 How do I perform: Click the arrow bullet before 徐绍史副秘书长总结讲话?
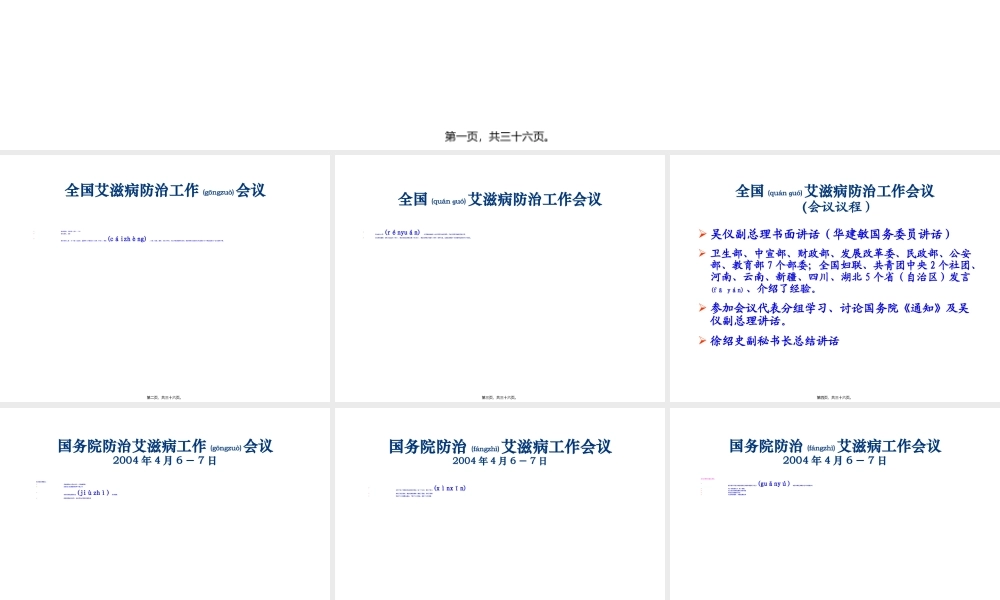point(703,341)
